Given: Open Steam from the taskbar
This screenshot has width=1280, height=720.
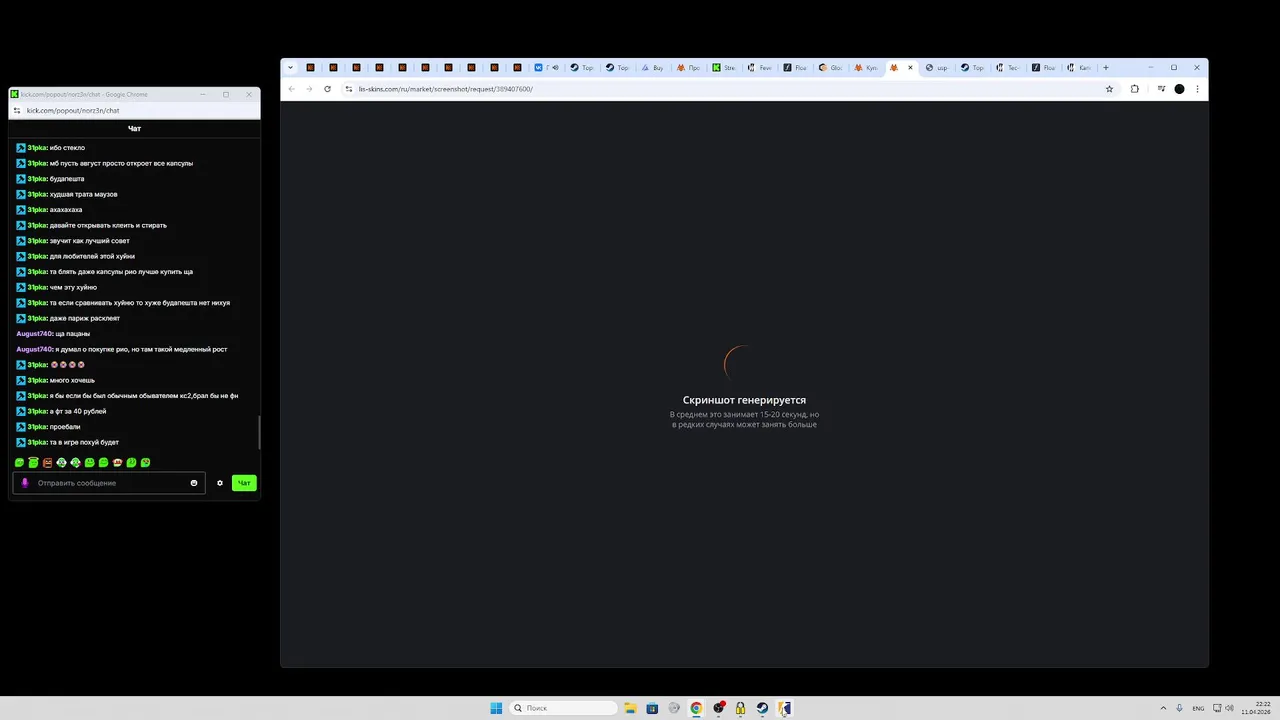Looking at the screenshot, I should click(x=762, y=708).
